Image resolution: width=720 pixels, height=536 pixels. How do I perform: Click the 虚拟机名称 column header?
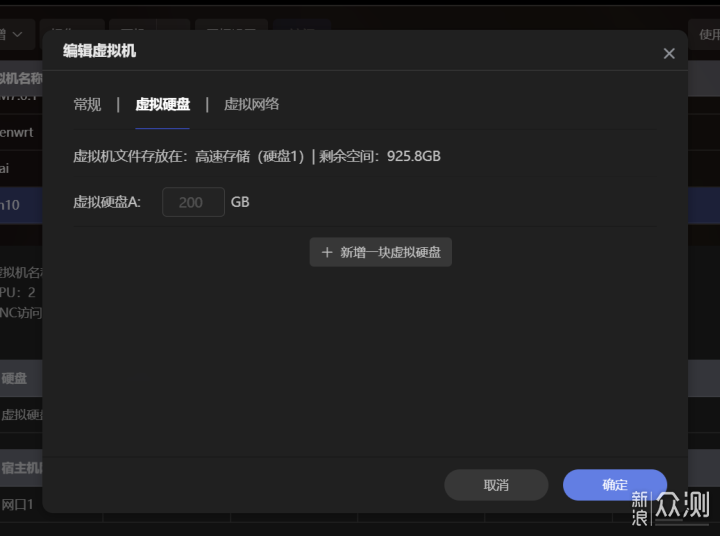[20, 79]
